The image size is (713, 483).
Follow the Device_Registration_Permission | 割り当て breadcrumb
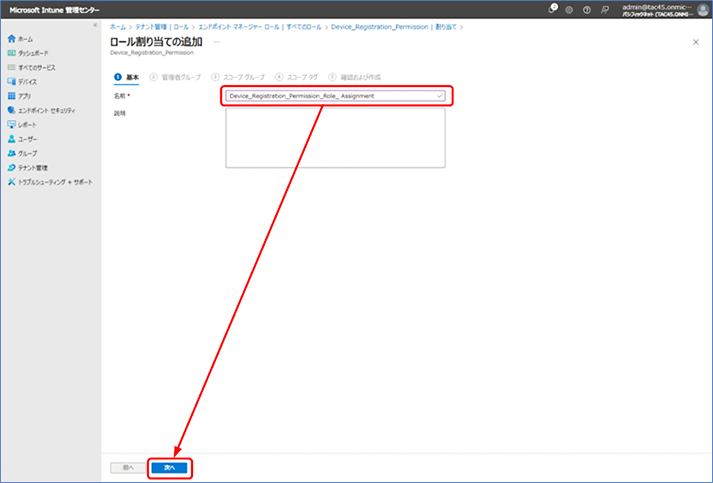coord(394,27)
